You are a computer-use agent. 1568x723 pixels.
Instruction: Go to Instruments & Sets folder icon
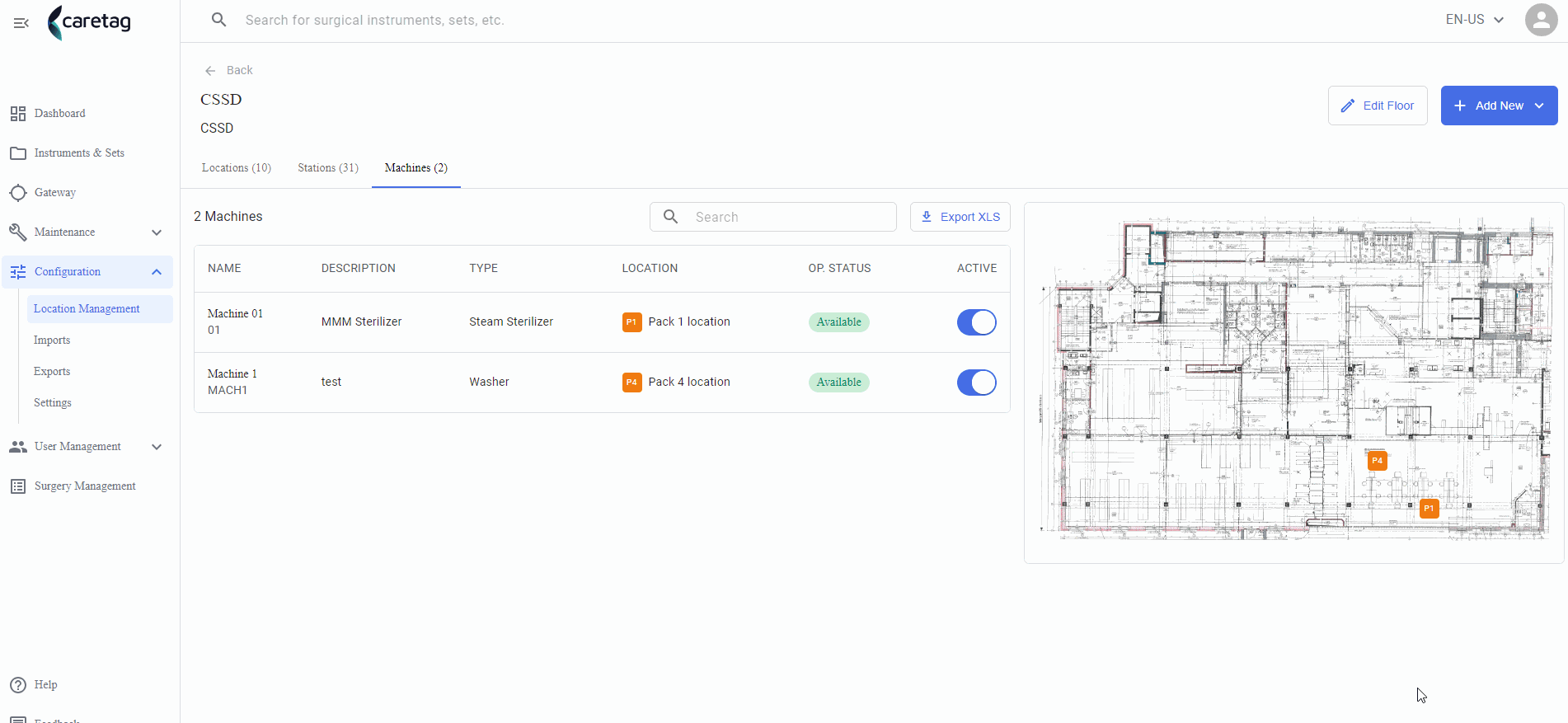point(17,153)
